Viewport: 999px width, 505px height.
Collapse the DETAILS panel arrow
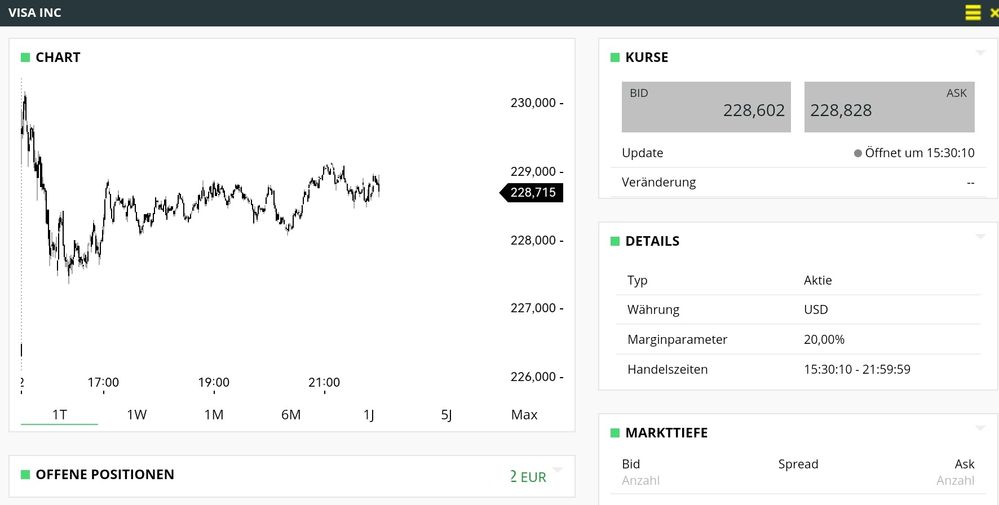tap(980, 236)
